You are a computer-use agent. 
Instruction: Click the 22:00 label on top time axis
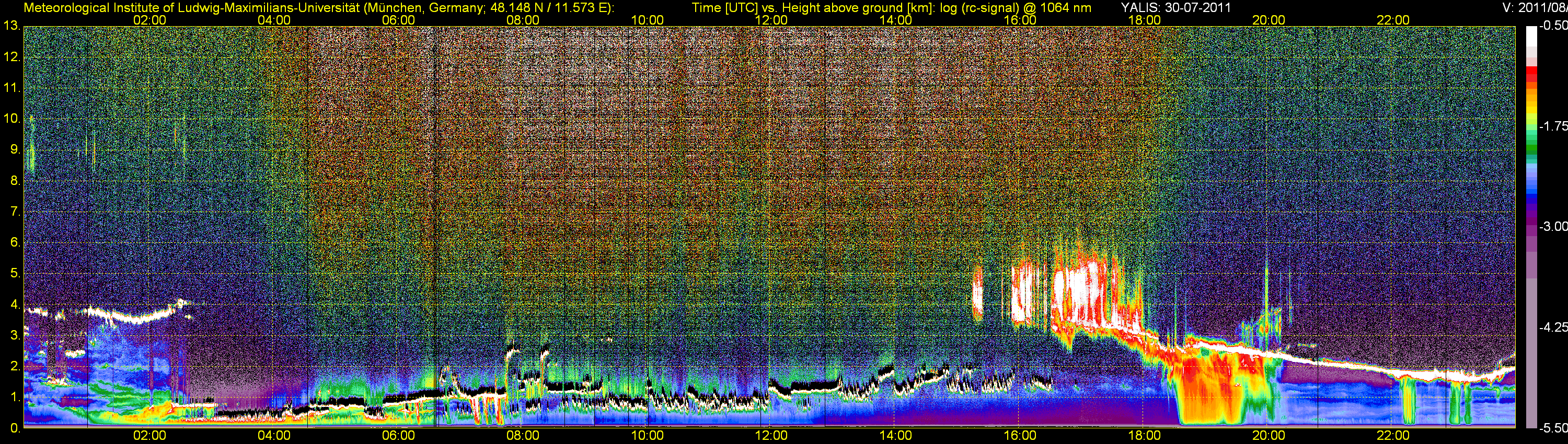click(1393, 20)
